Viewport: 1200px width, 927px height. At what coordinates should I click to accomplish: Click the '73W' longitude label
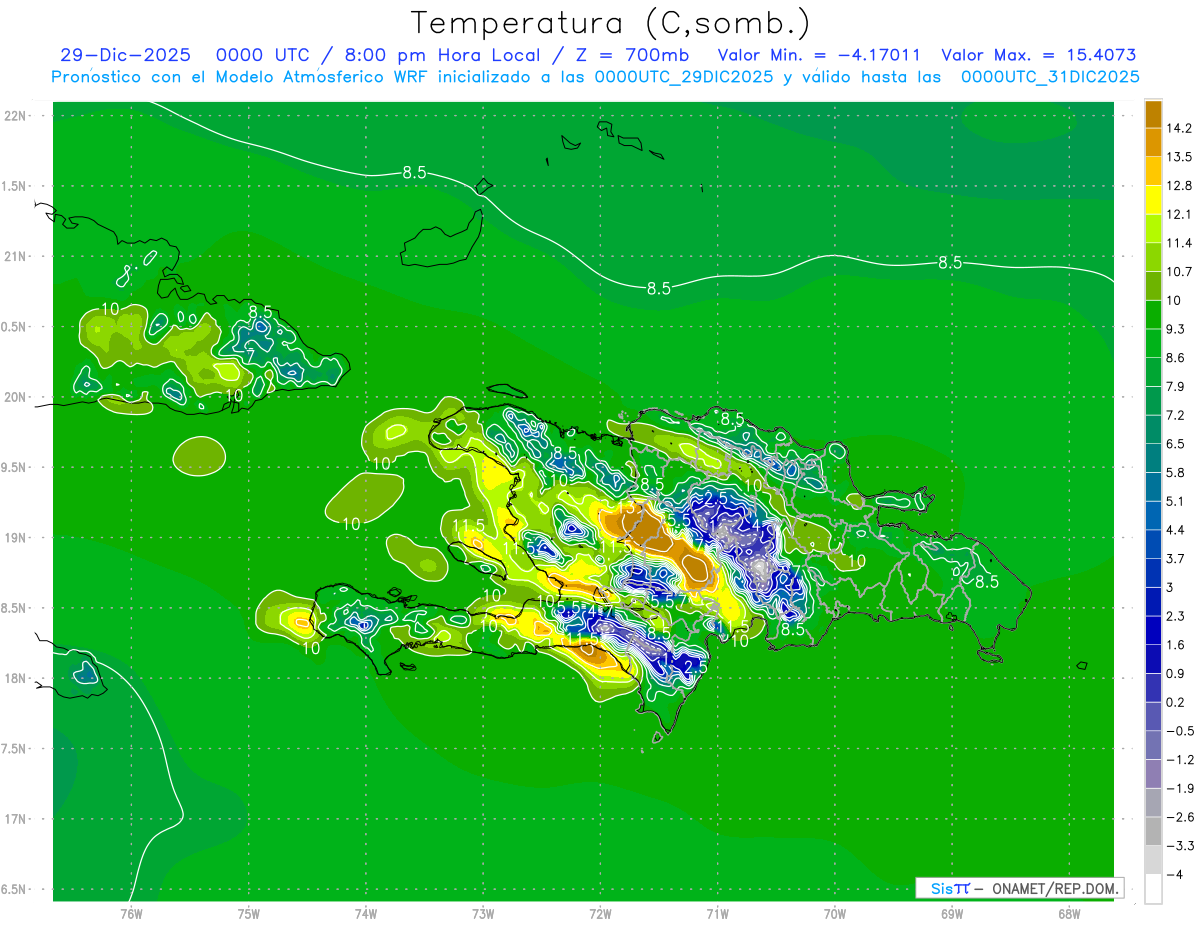(x=483, y=914)
